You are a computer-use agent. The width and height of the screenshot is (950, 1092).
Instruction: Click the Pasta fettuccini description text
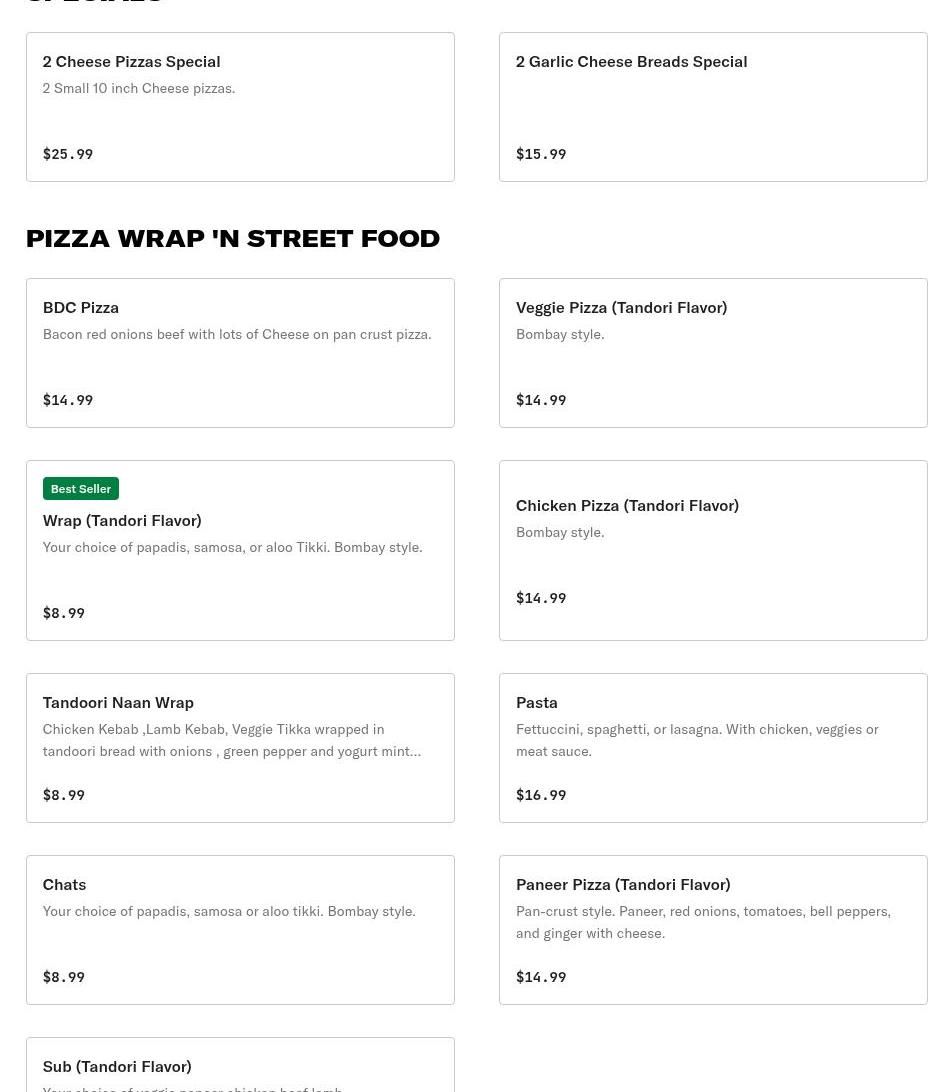(697, 740)
